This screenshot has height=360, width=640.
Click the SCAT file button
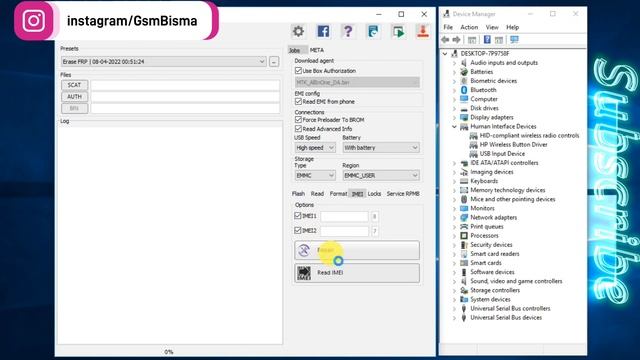[x=74, y=85]
